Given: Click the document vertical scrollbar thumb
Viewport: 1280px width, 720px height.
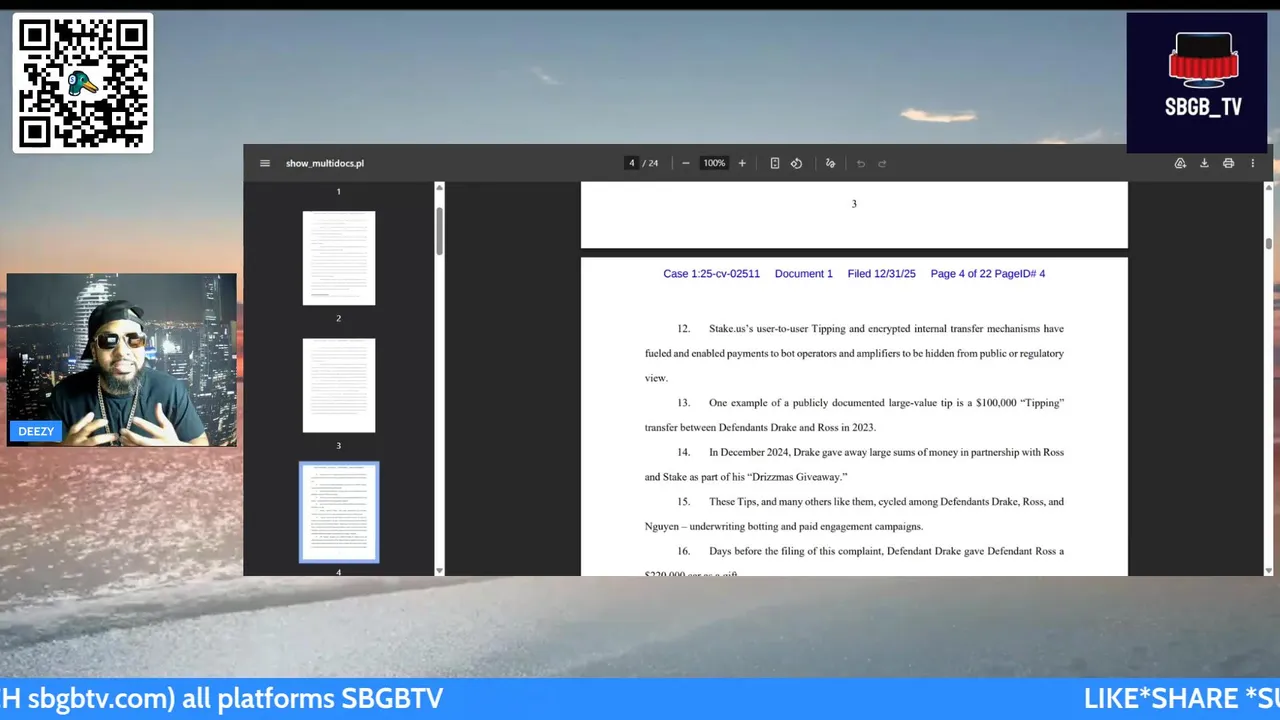Looking at the screenshot, I should click(x=1268, y=243).
